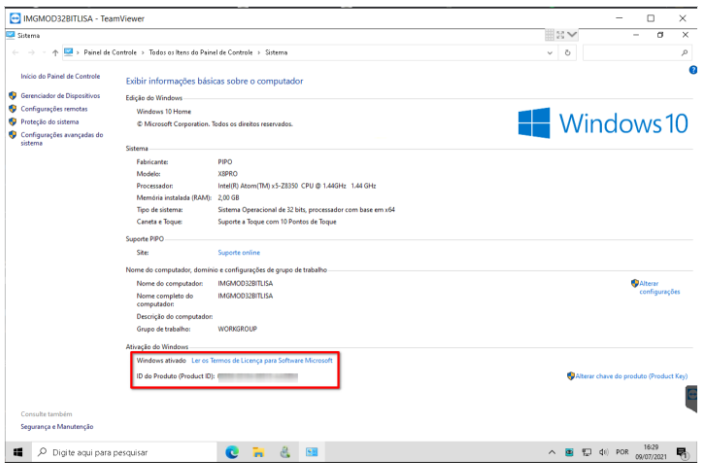Click the TeamViewer toolbar grid handle icon
This screenshot has width=703, height=466.
pos(549,35)
